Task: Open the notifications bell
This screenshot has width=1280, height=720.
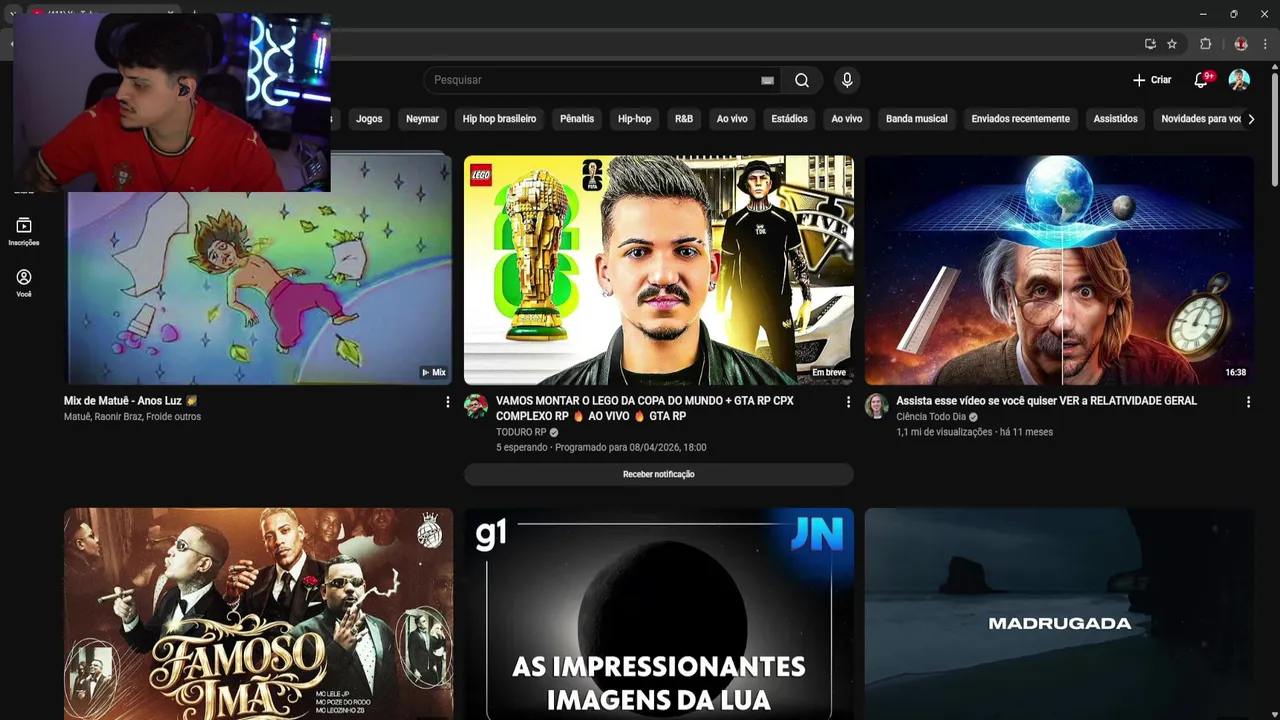Action: tap(1201, 80)
